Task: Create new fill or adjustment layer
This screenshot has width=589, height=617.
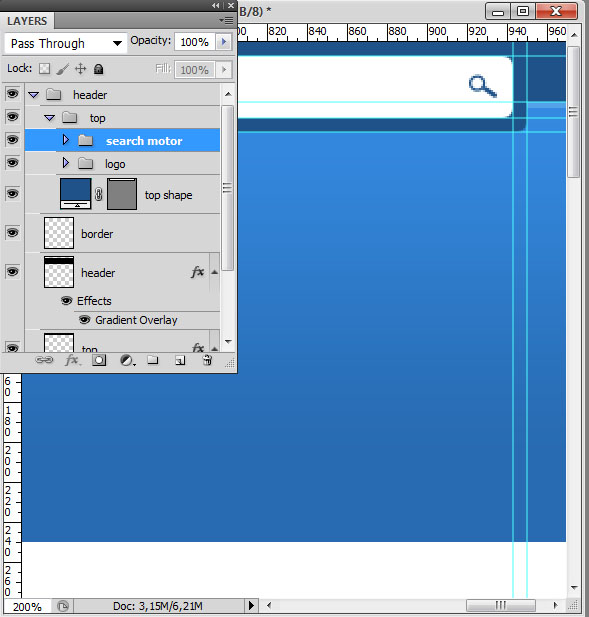Action: [x=127, y=360]
